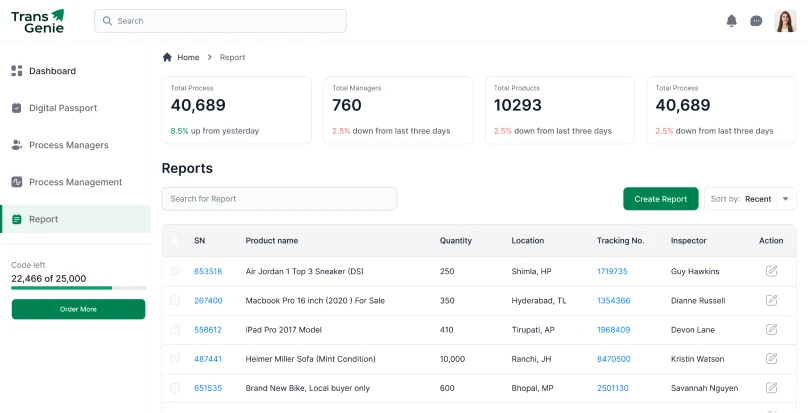Image resolution: width=808 pixels, height=413 pixels.
Task: Click inspector name Guy Hawkins
Action: coord(695,271)
